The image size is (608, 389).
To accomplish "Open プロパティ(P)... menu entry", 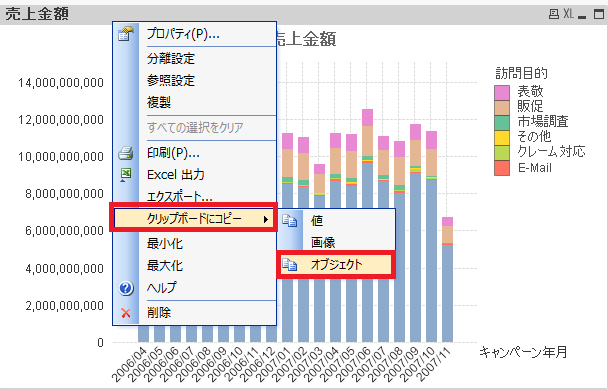I will click(x=183, y=34).
